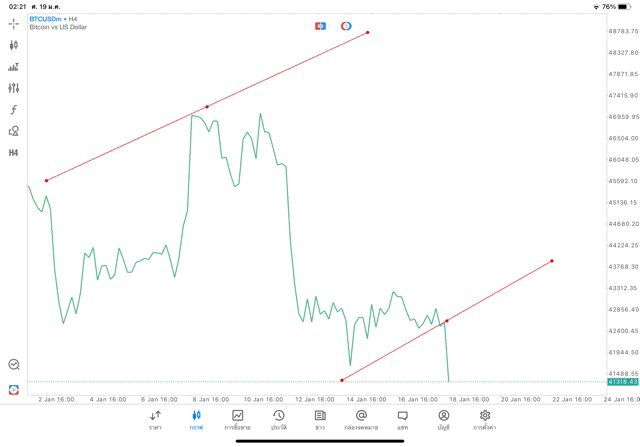Open the การตั้งค่า (Settings) tab
Screen dimensions: 640x447
485,420
